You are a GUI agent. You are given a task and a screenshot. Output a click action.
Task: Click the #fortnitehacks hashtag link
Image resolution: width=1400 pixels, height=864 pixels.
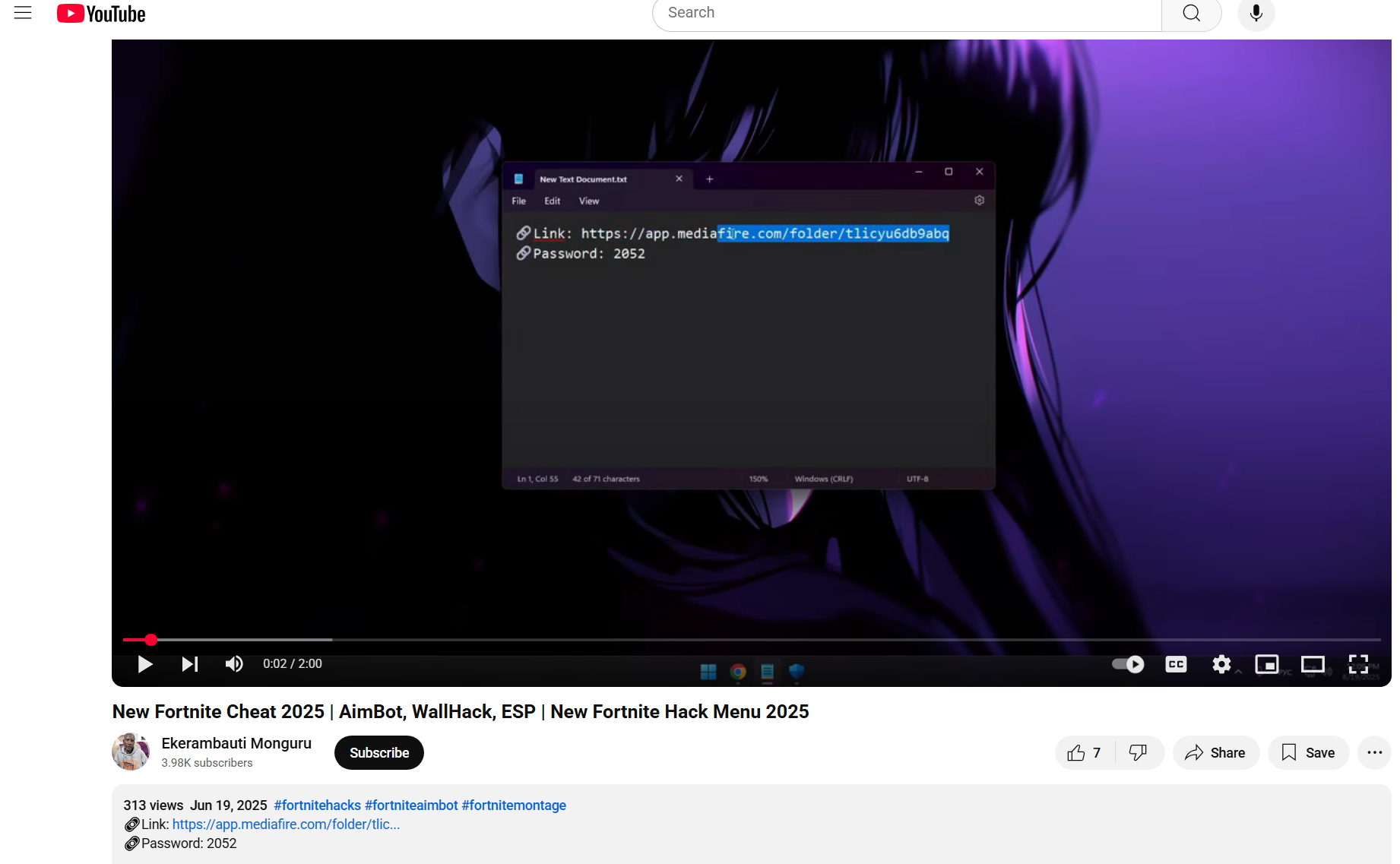point(317,805)
